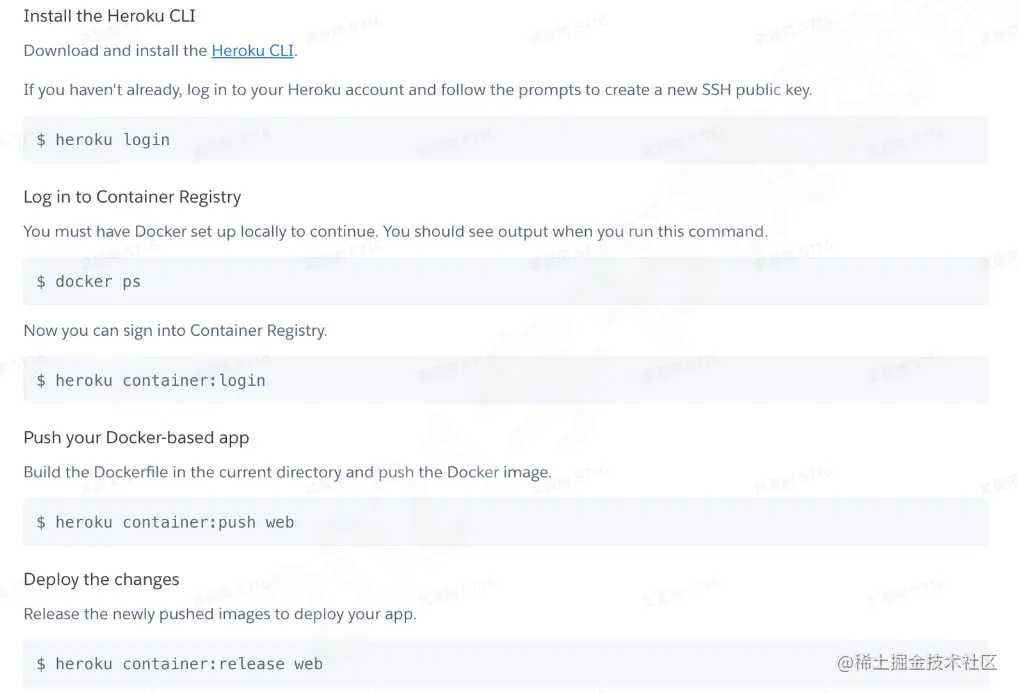Viewport: 1018px width, 693px height.
Task: Click the dollar prompt before heroku login
Action: pos(41,140)
